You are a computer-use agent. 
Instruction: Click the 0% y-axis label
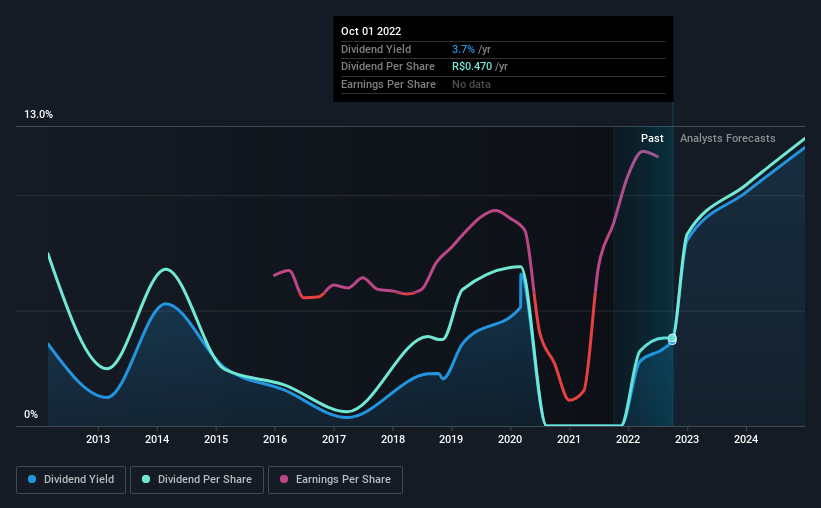31,415
